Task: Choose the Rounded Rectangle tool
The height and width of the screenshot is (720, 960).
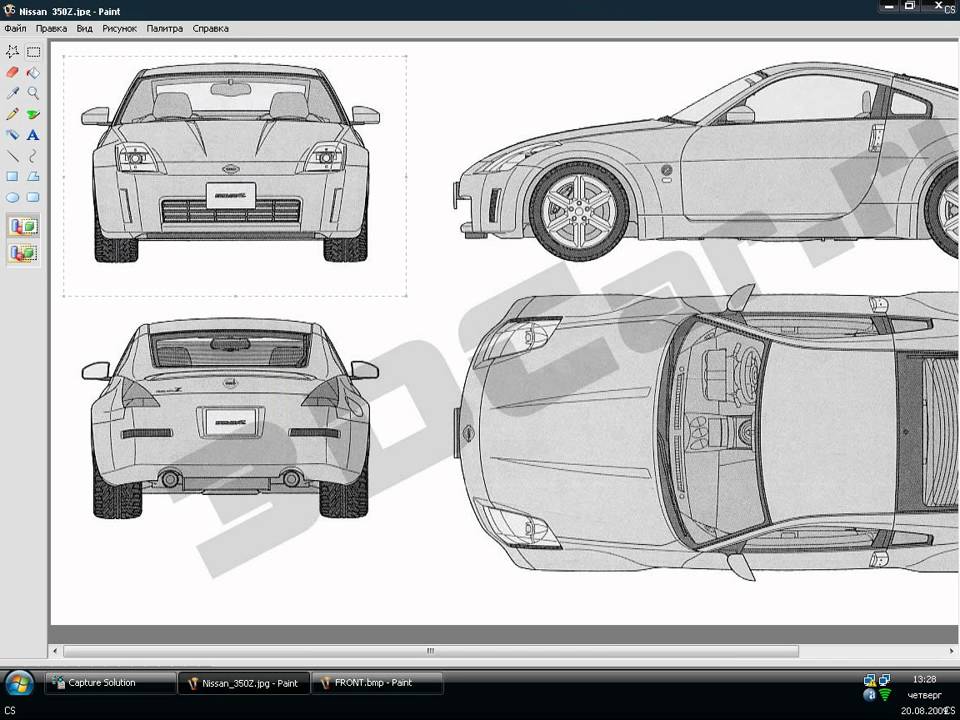Action: [x=33, y=197]
